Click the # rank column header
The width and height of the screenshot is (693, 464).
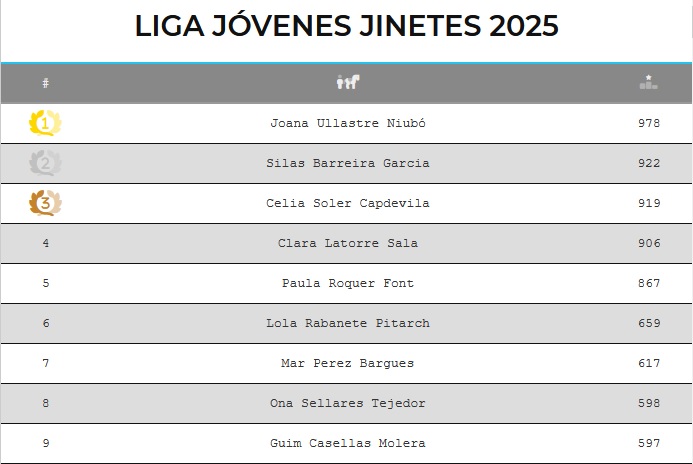46,83
